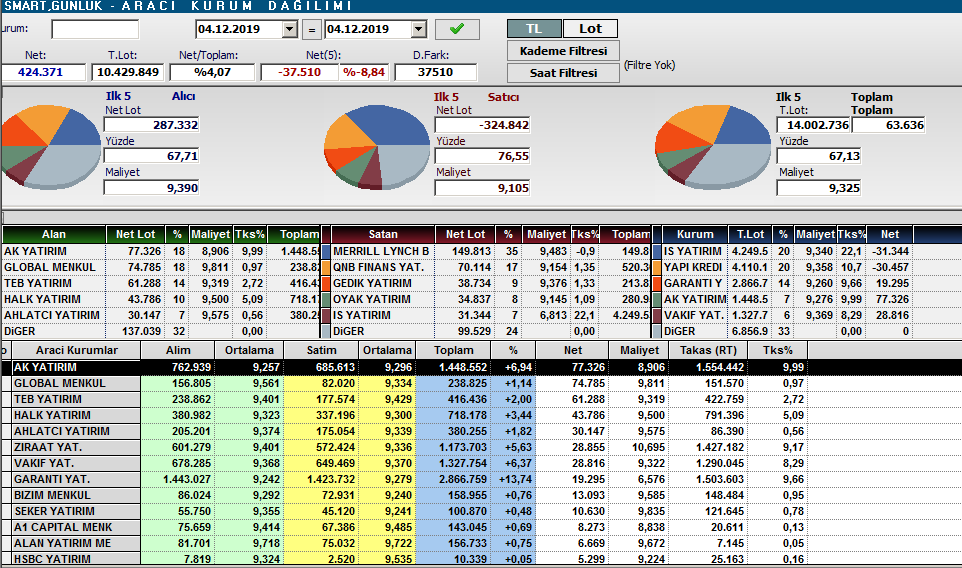Click maroon swatch beside VAKIF YAT. in Kurum table
The image size is (962, 568).
click(x=657, y=315)
